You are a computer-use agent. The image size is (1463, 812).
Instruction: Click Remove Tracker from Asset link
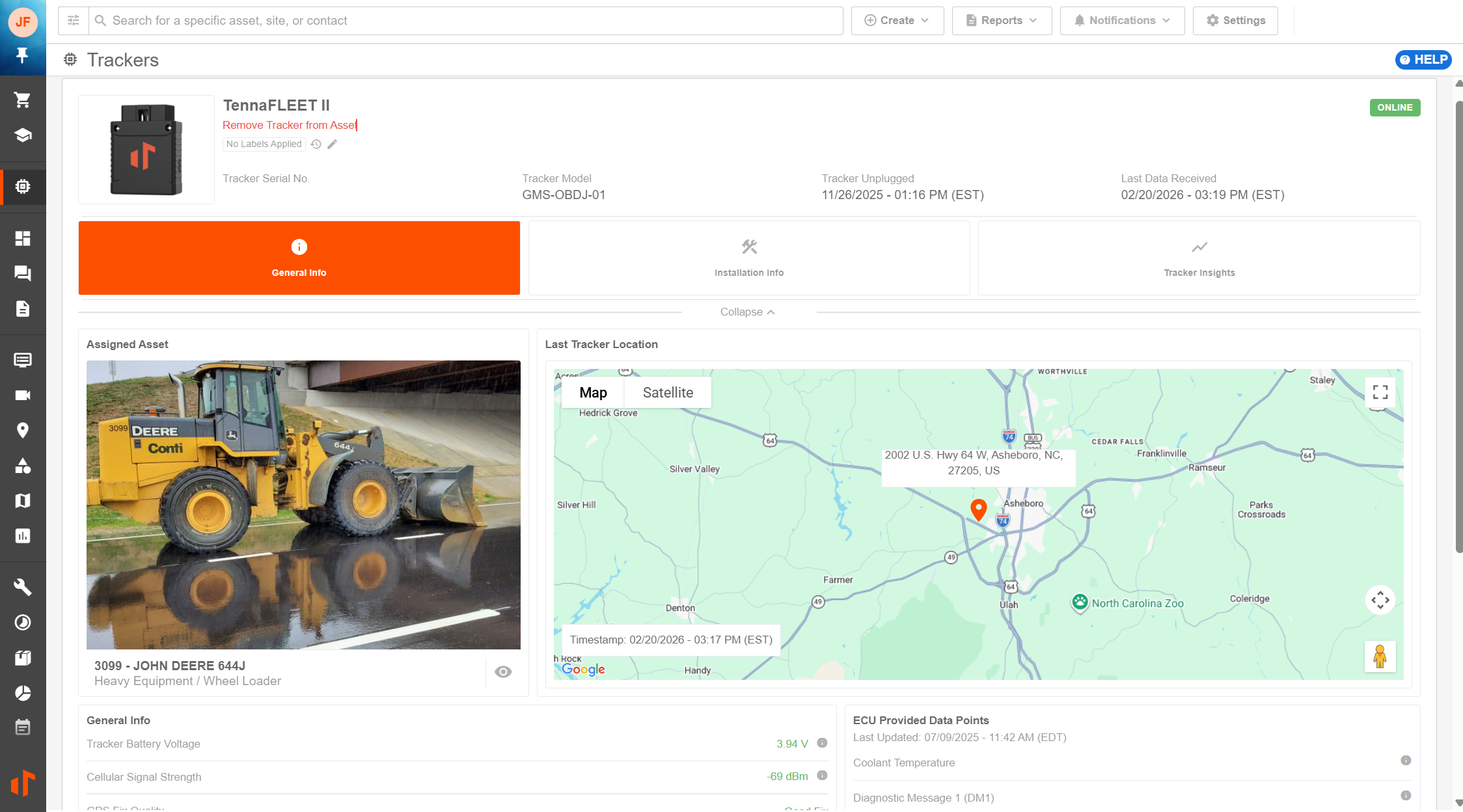click(x=289, y=125)
